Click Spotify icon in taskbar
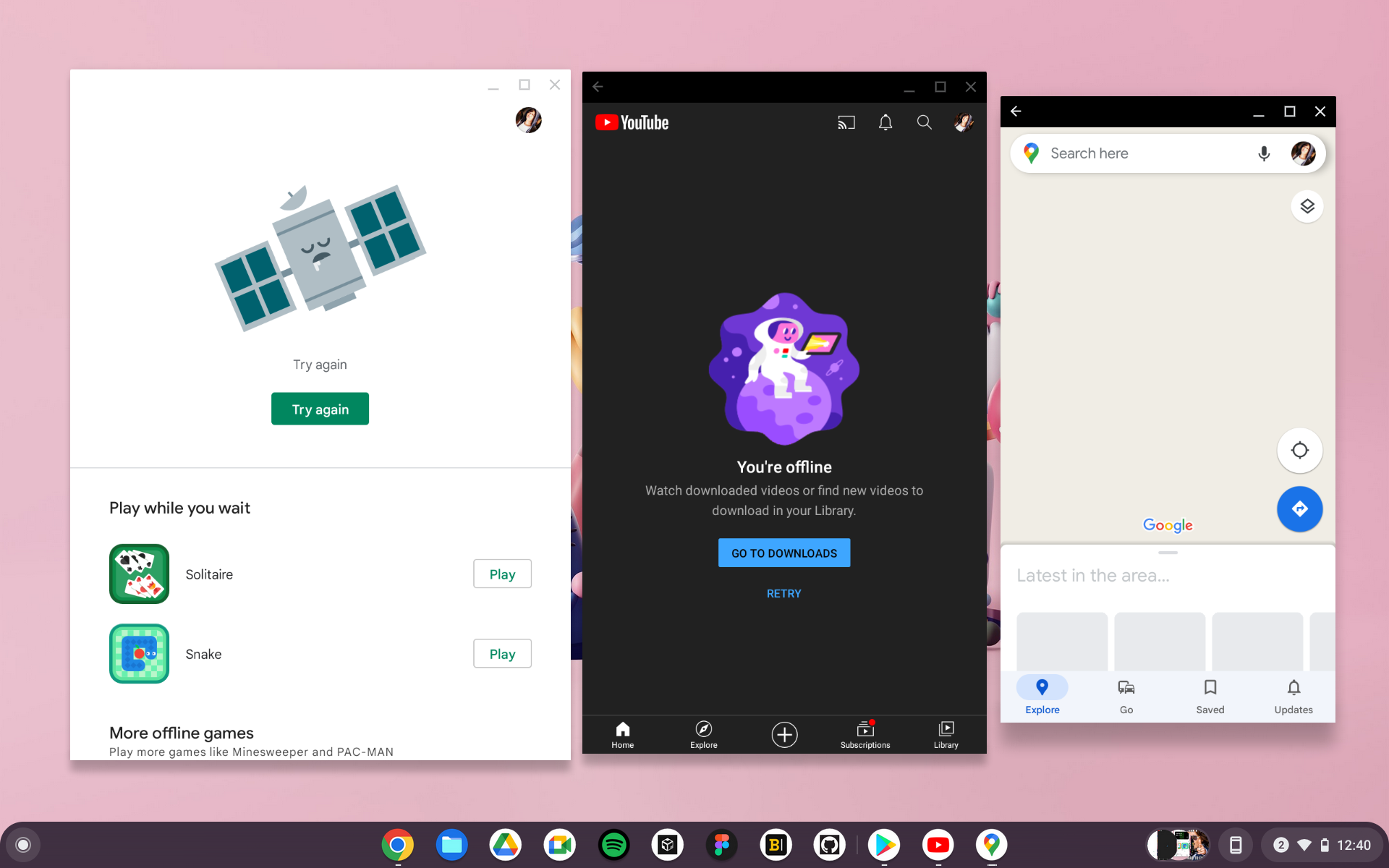 (x=614, y=845)
